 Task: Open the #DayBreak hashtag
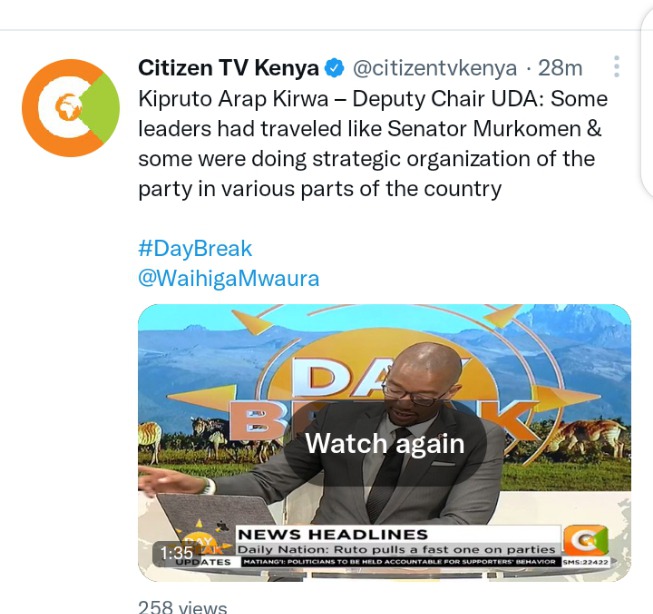(x=195, y=249)
